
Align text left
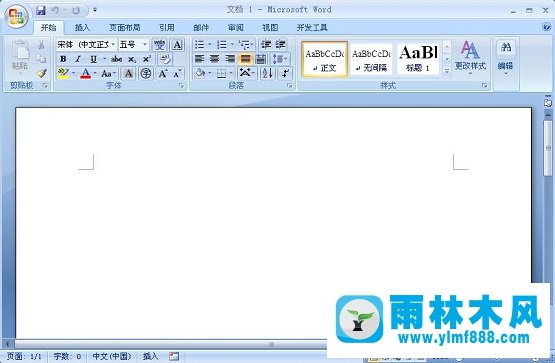[200, 59]
